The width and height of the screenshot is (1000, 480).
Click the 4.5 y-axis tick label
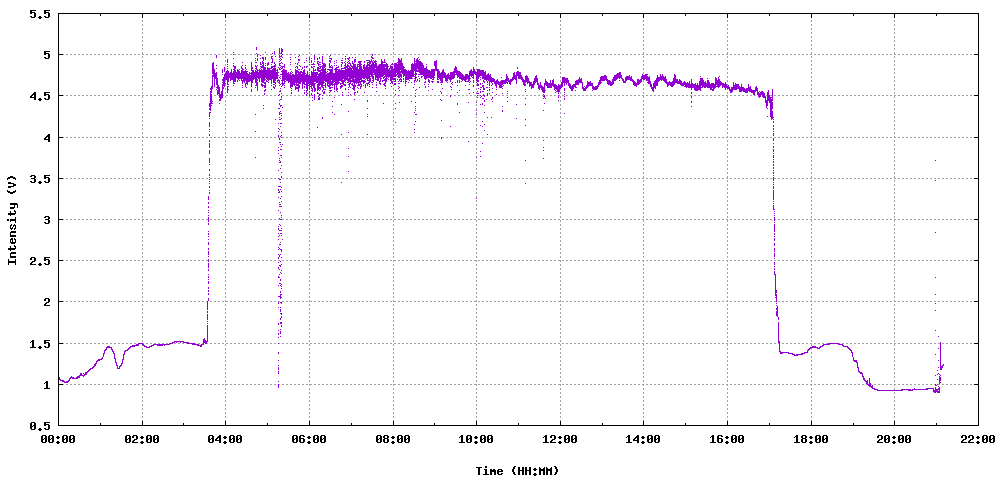click(x=40, y=96)
